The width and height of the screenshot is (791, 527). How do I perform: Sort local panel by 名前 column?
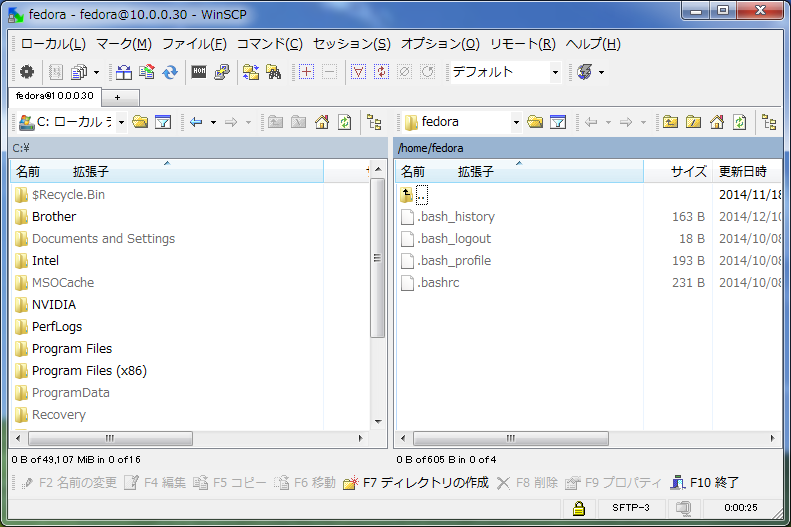[166, 171]
